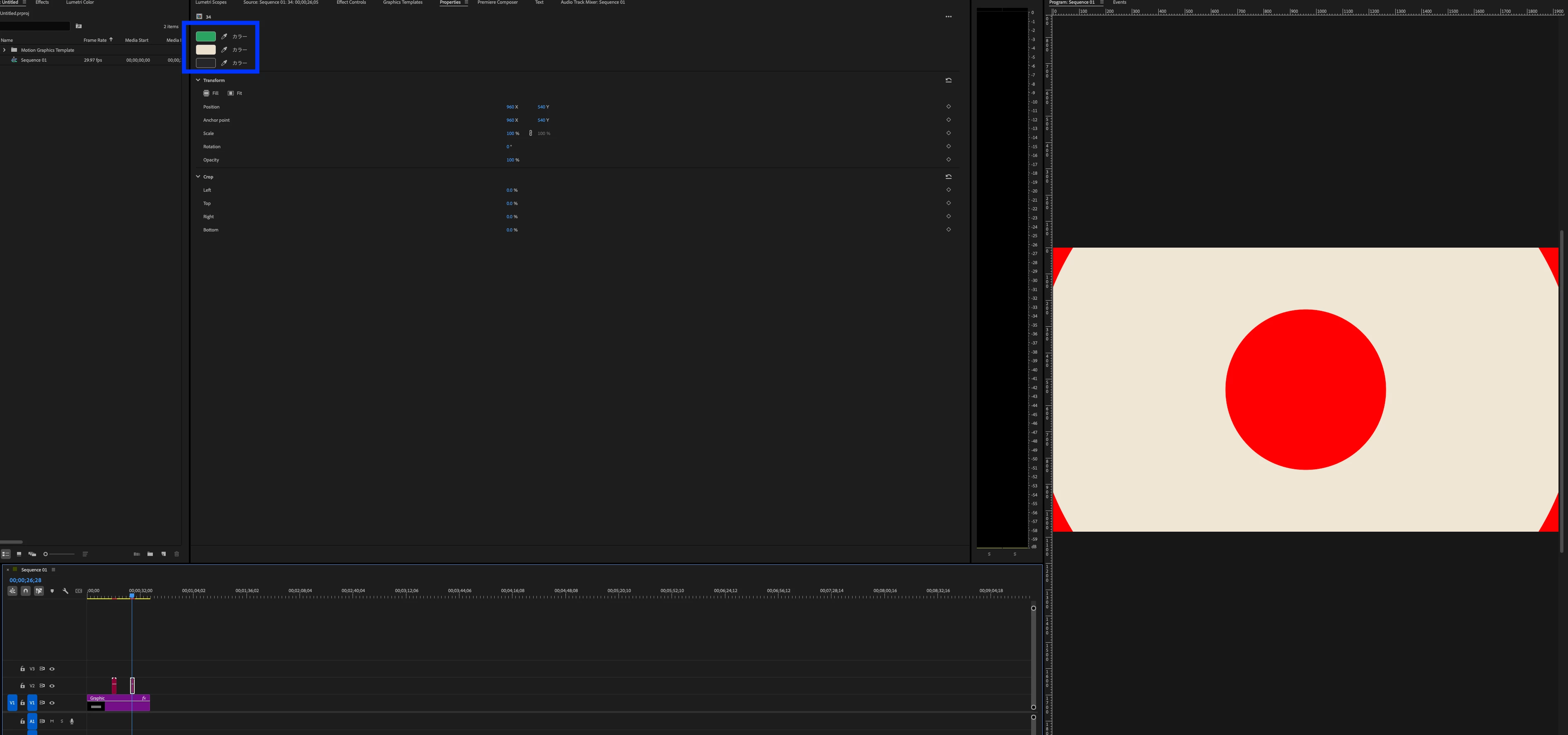Toggle Position animation keyframe diamond
The image size is (1568, 735).
click(948, 106)
